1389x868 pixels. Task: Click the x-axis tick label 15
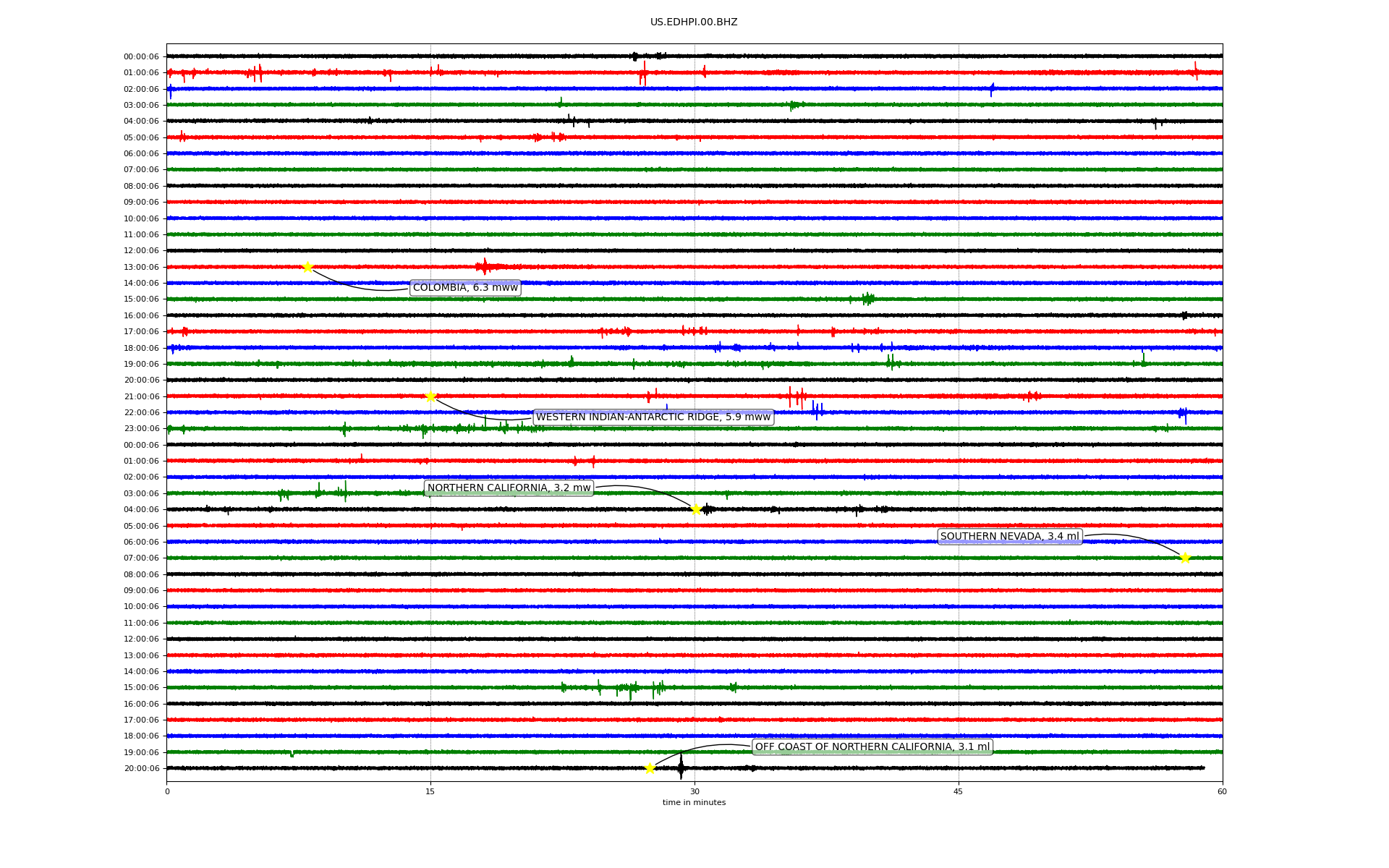(x=430, y=791)
